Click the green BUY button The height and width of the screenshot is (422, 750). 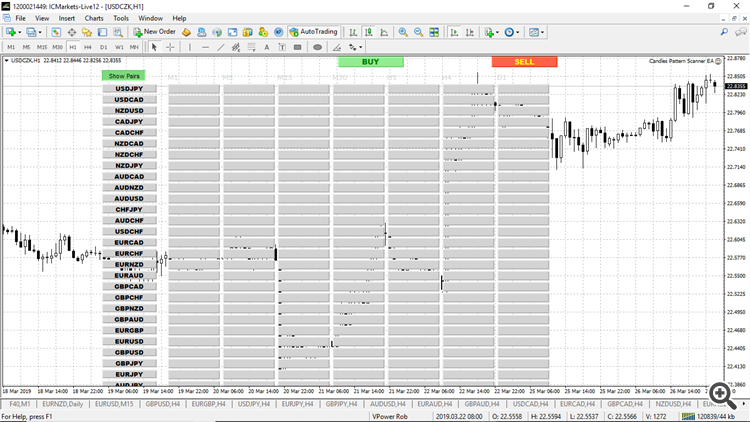pyautogui.click(x=371, y=62)
